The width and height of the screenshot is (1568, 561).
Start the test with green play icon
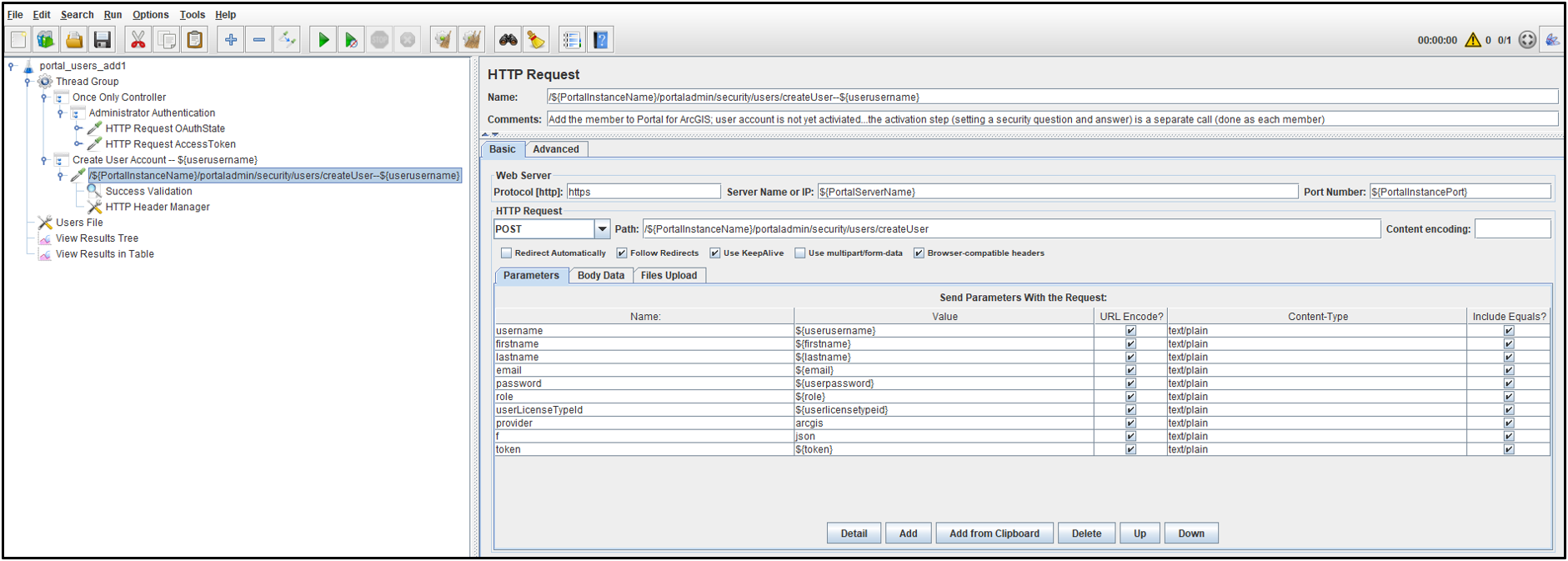323,40
